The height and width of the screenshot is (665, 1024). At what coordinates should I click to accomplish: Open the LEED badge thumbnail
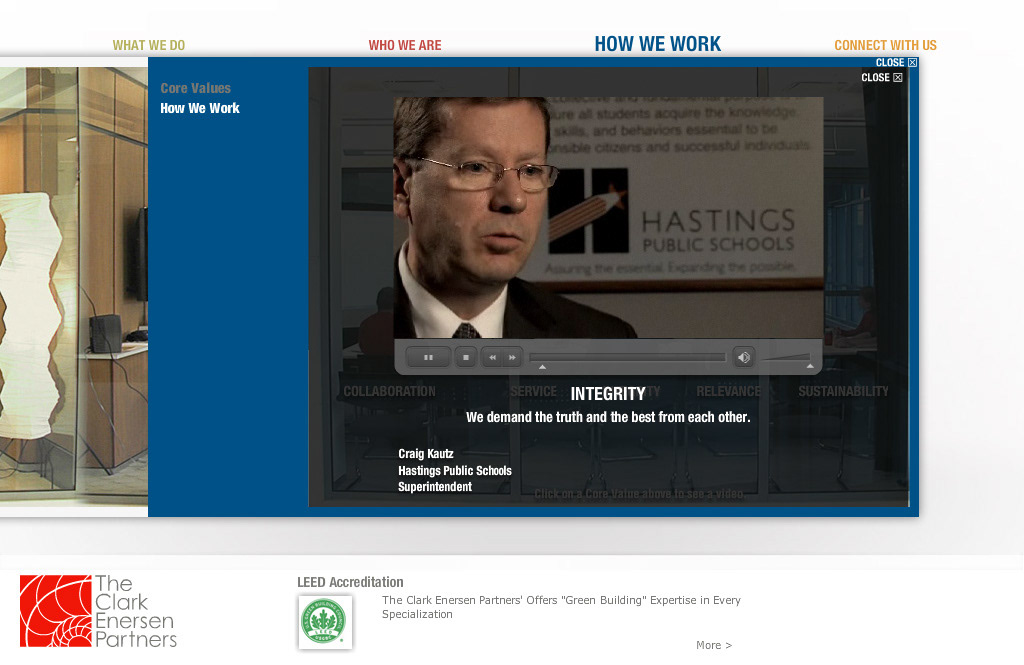click(x=325, y=622)
